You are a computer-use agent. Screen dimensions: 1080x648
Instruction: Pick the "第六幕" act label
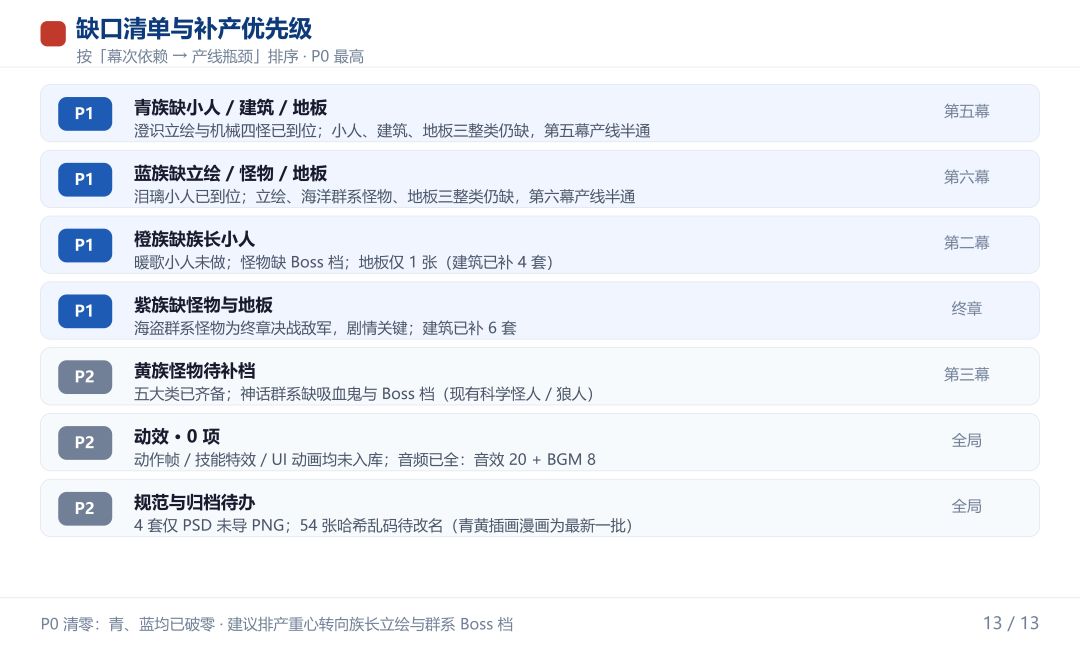(x=966, y=177)
